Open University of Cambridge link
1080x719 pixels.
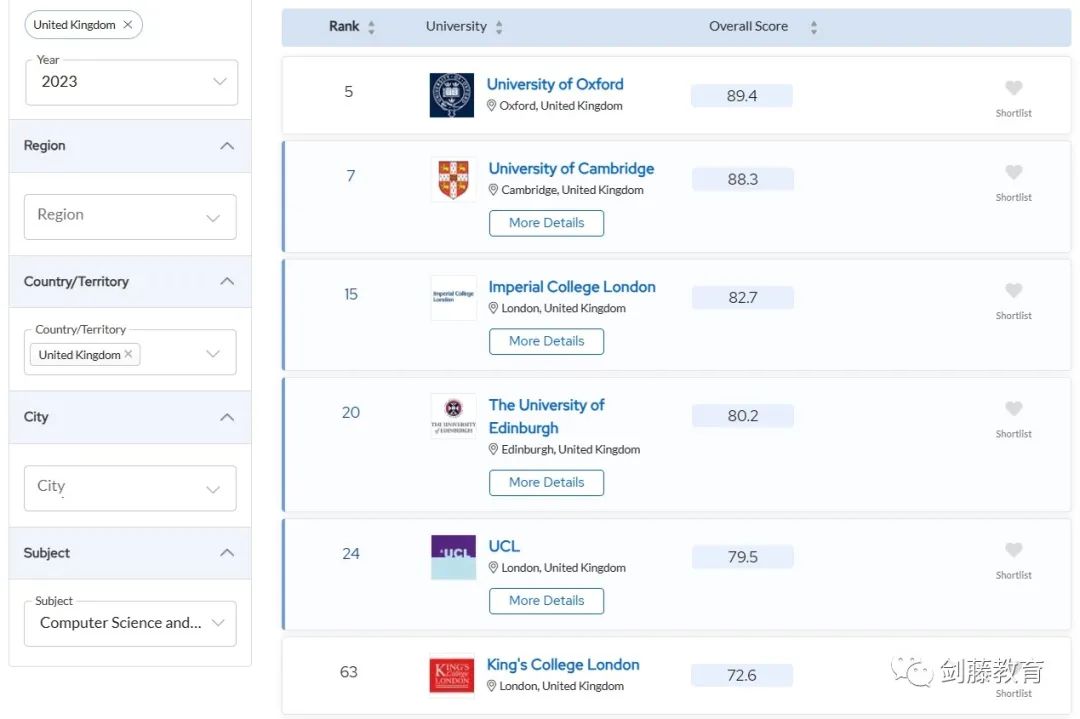pyautogui.click(x=571, y=169)
